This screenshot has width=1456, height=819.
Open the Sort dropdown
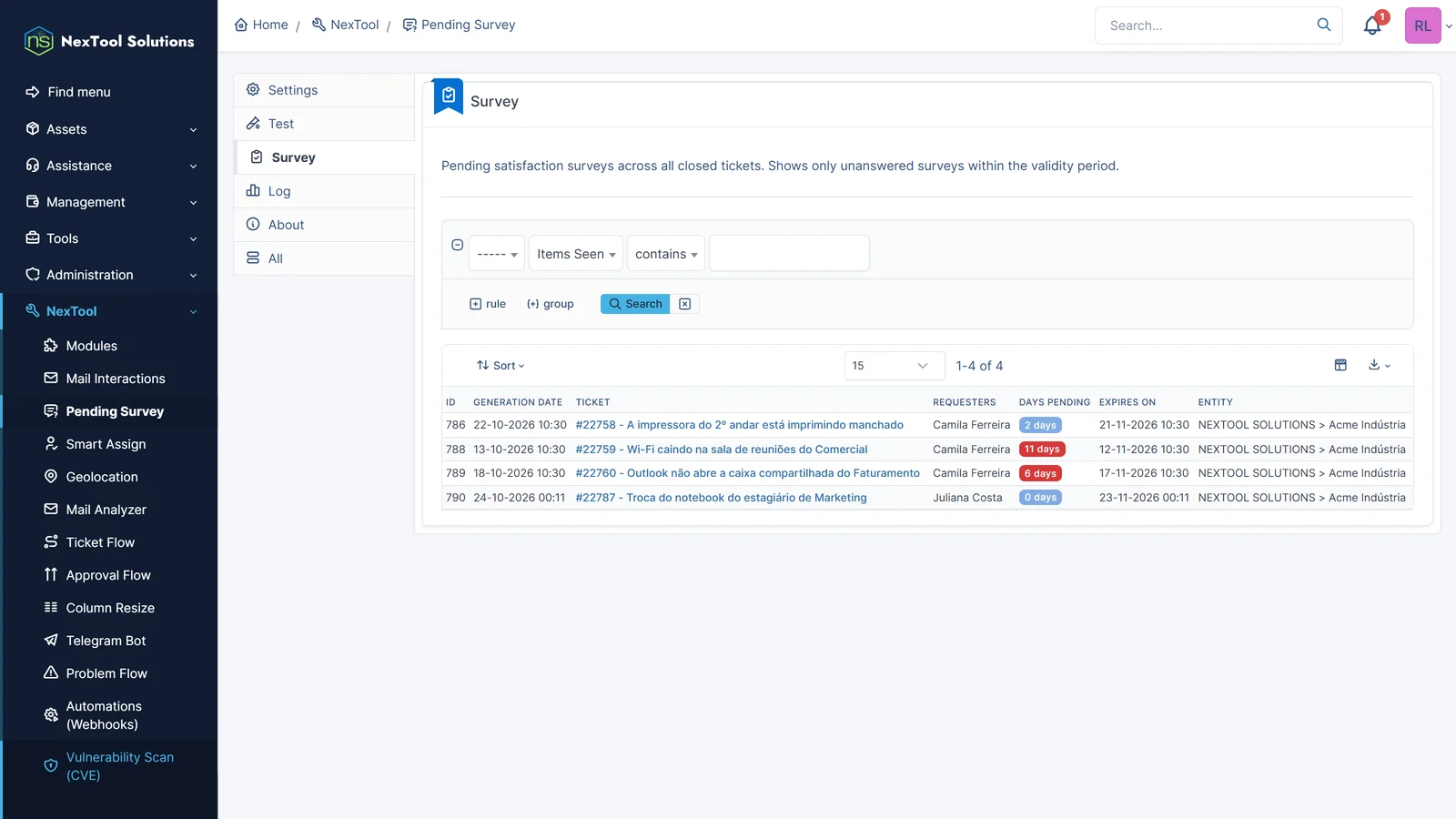(500, 365)
